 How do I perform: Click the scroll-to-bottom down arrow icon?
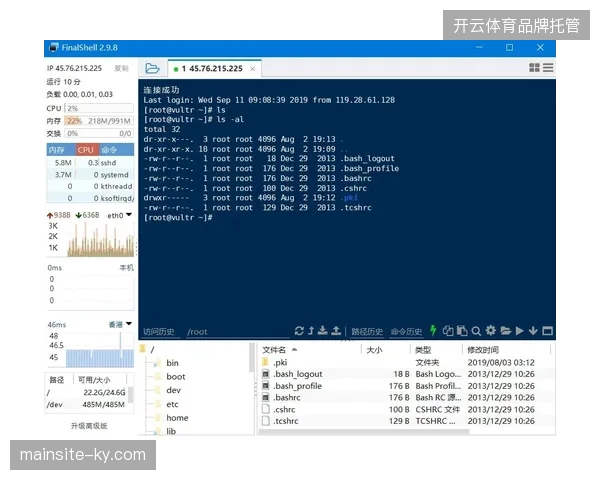pos(533,331)
